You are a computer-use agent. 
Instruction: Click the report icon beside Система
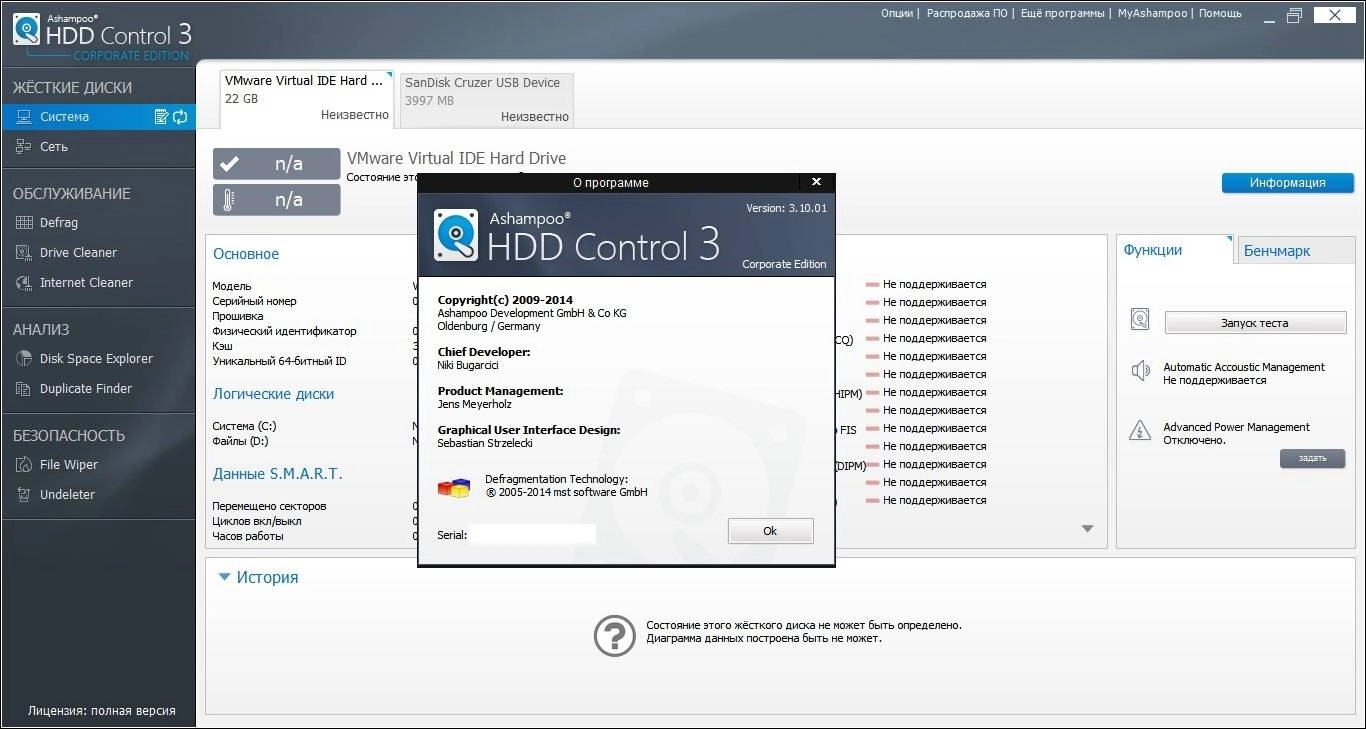(161, 117)
